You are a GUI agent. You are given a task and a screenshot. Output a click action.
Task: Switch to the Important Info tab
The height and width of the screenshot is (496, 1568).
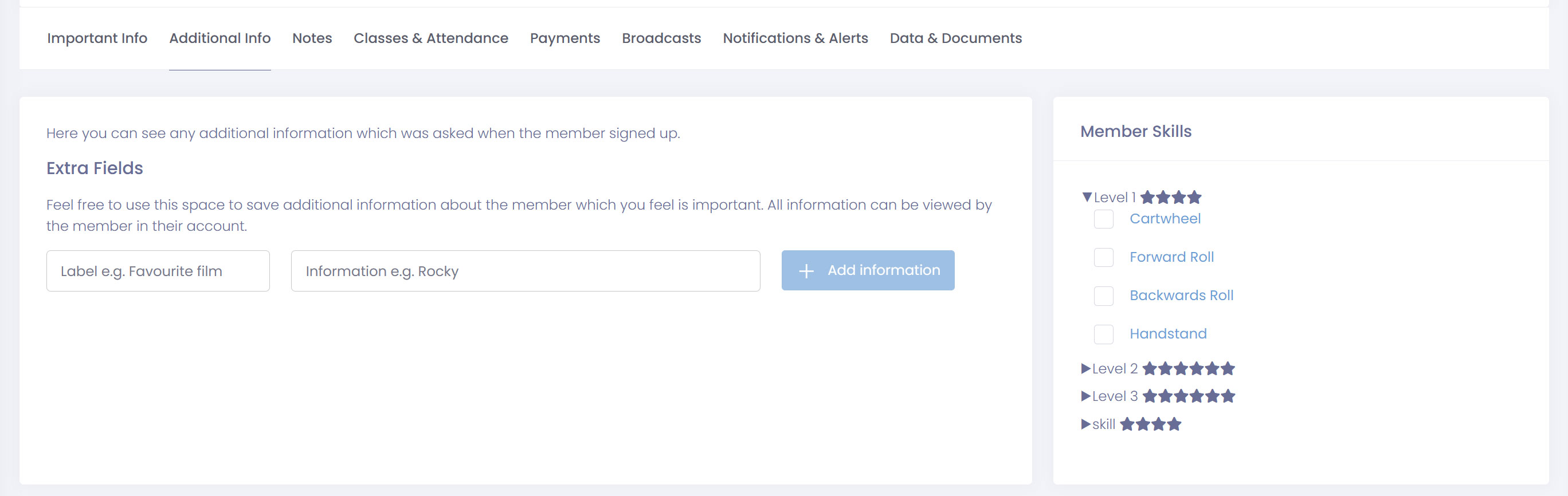(97, 38)
